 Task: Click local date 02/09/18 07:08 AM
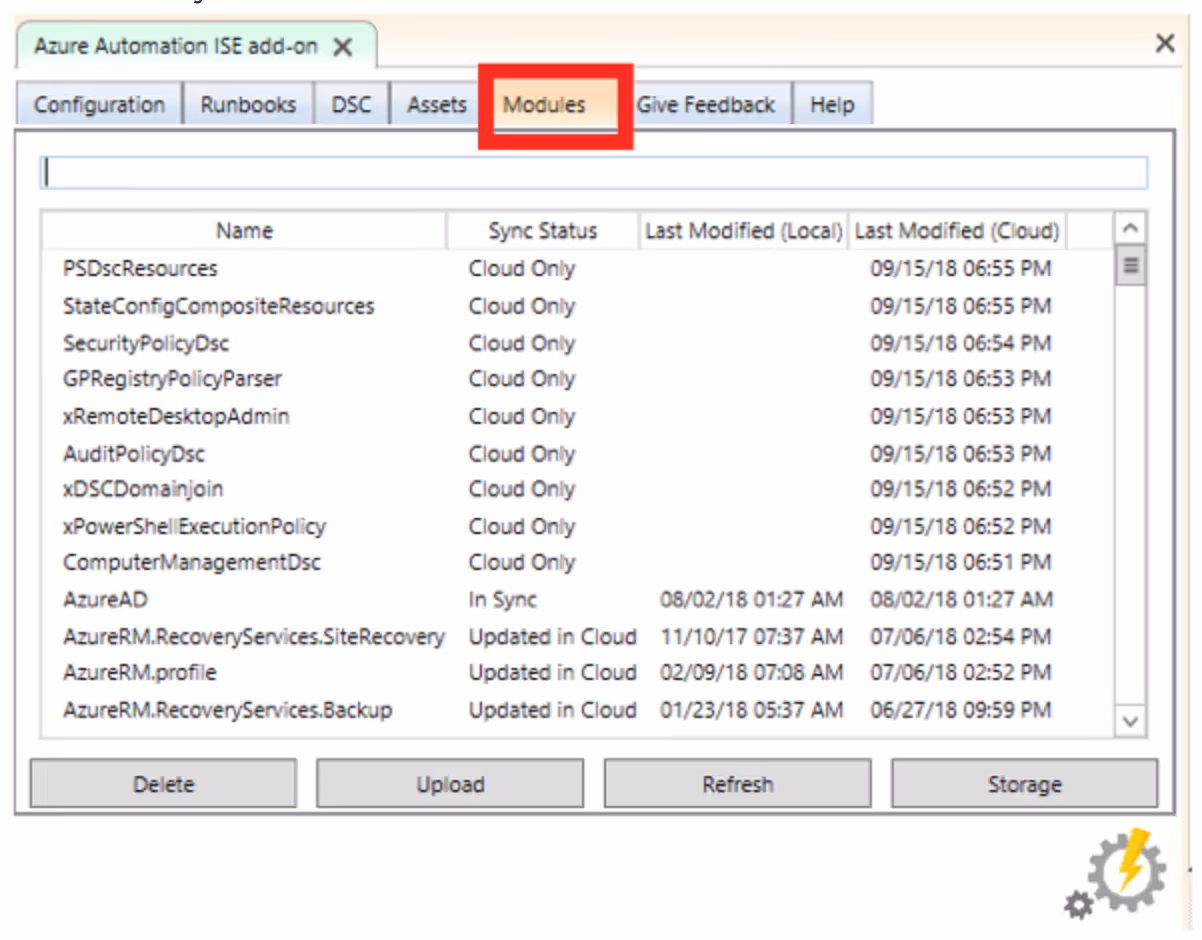[x=751, y=672]
